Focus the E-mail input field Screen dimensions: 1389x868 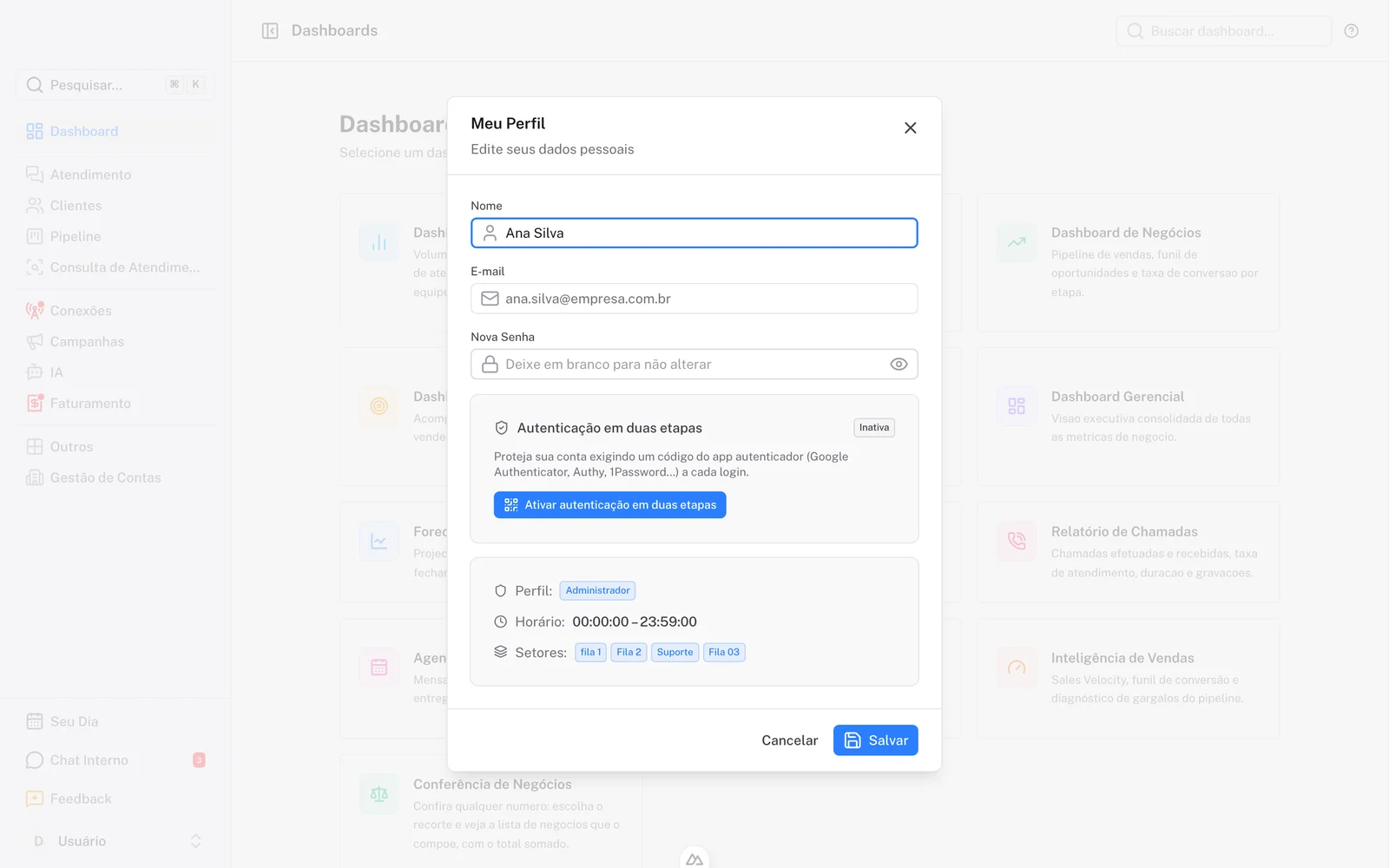[694, 299]
